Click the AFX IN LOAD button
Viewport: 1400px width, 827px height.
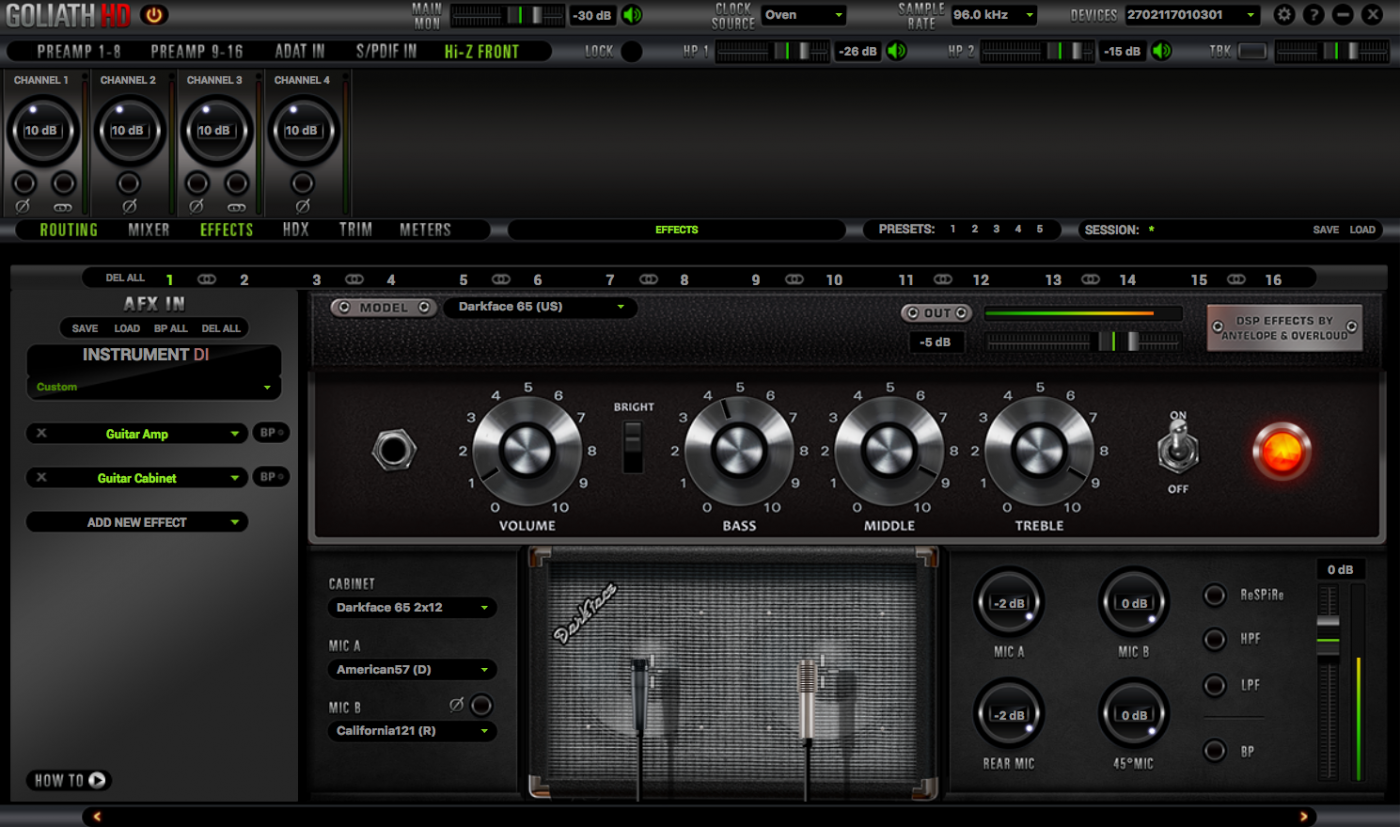coord(127,328)
